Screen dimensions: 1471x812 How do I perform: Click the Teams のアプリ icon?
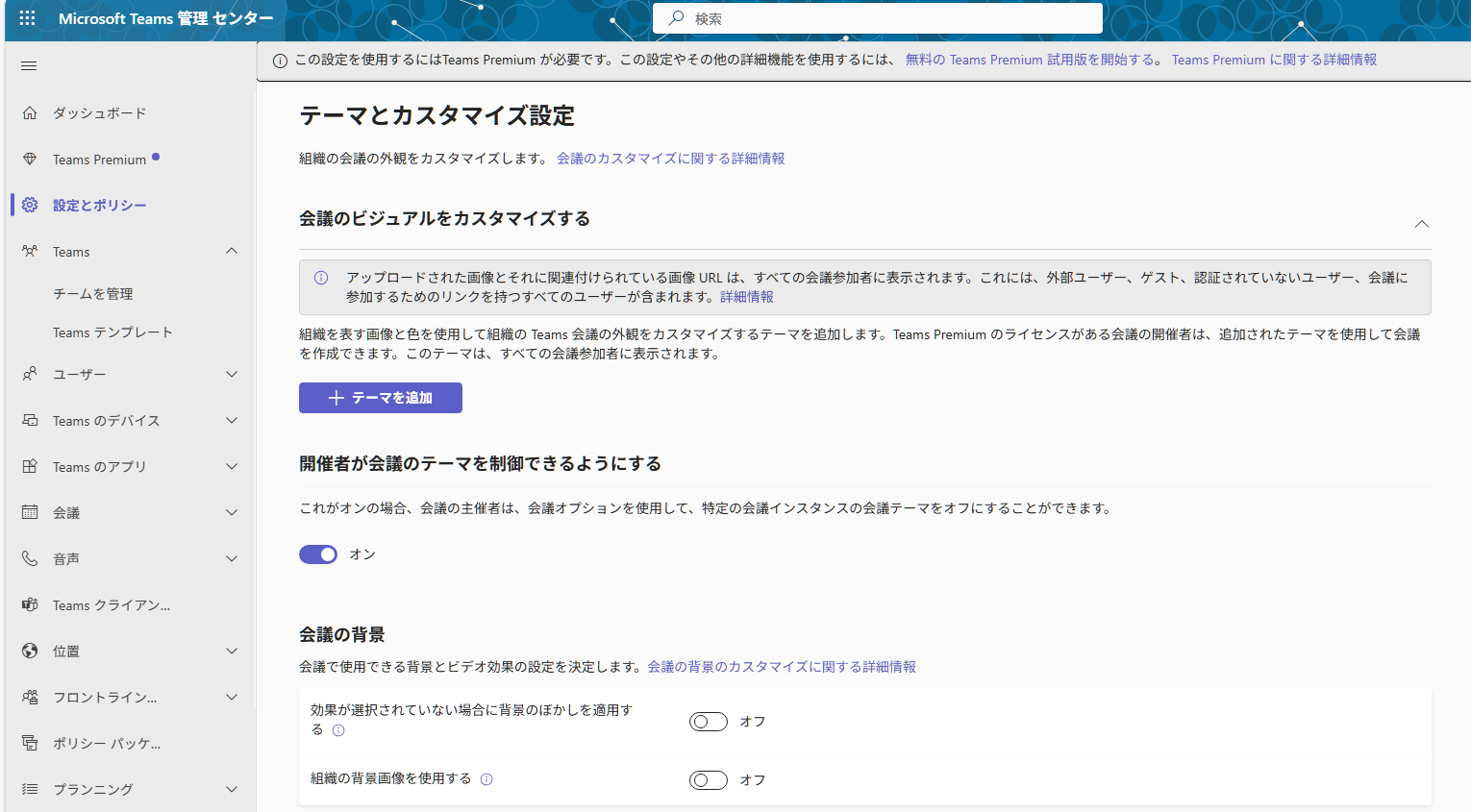click(30, 467)
